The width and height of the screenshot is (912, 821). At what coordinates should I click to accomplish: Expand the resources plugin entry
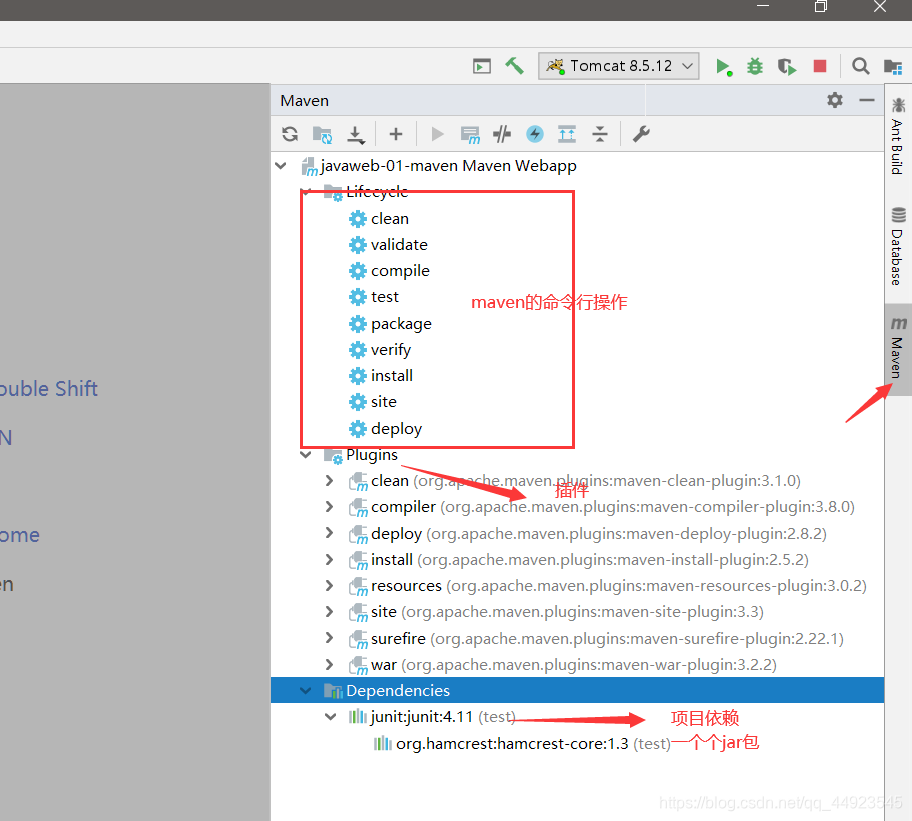[x=330, y=585]
